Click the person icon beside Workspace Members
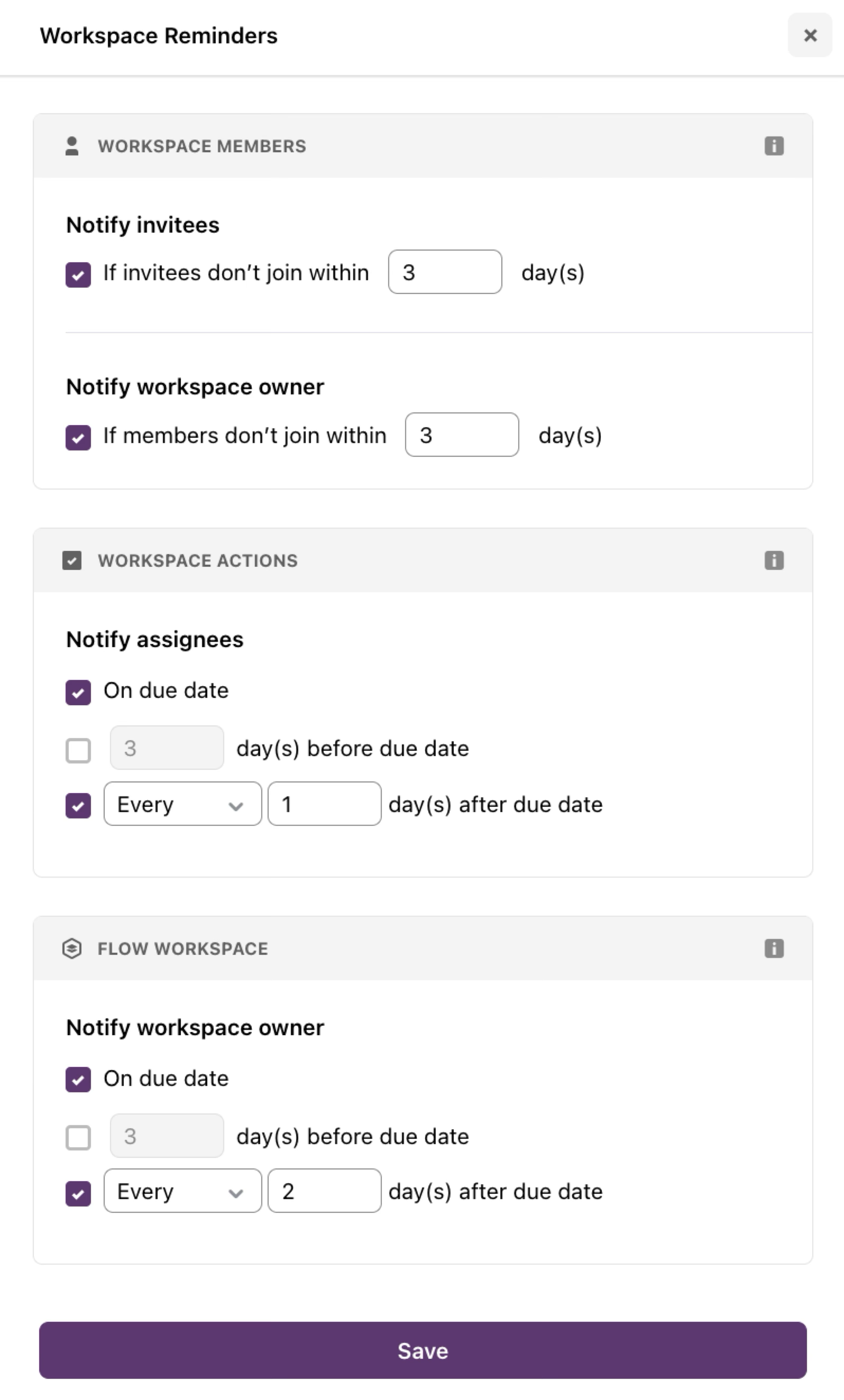 click(x=71, y=146)
